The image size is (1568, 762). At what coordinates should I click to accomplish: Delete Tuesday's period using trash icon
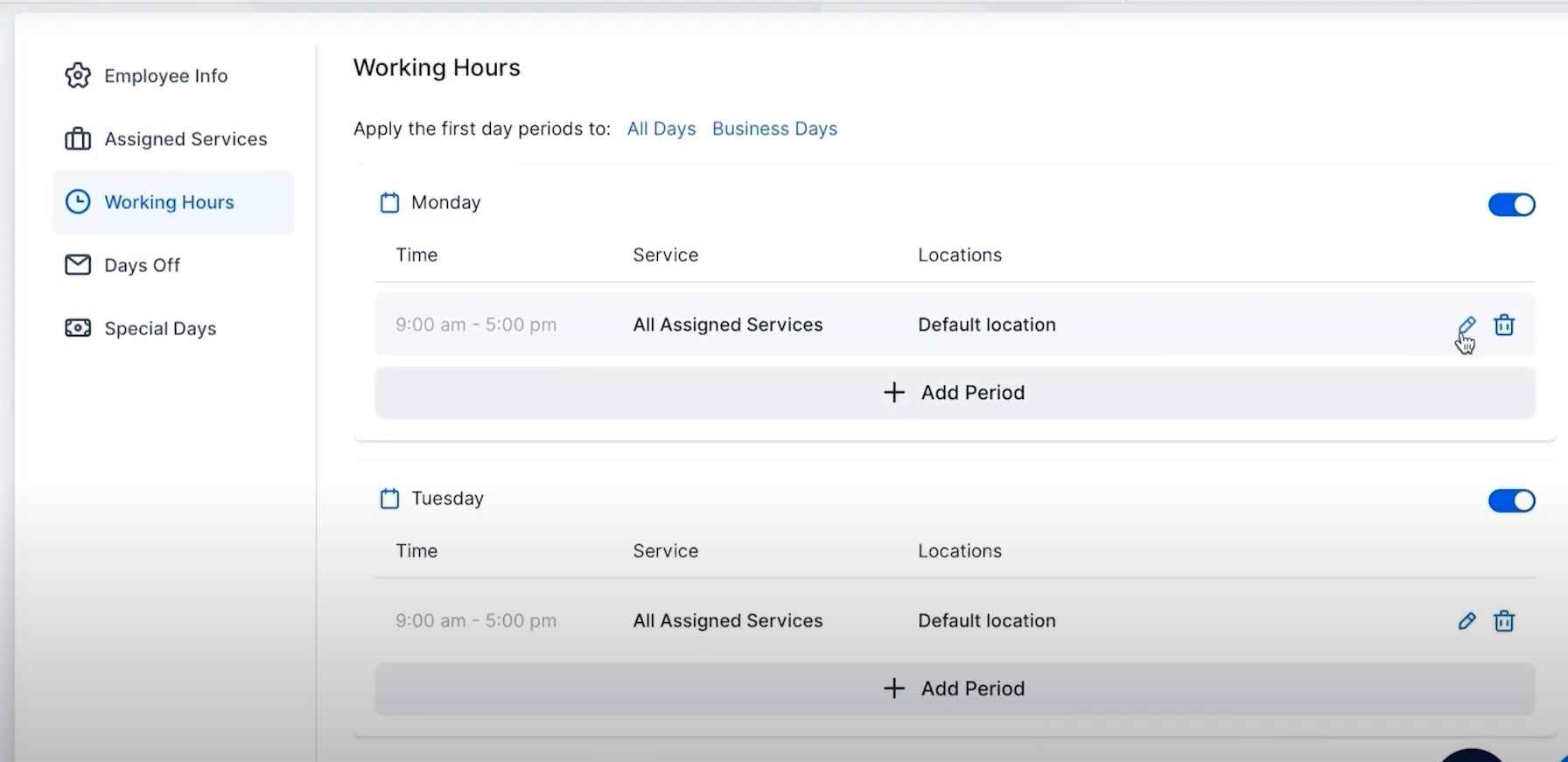pos(1504,621)
